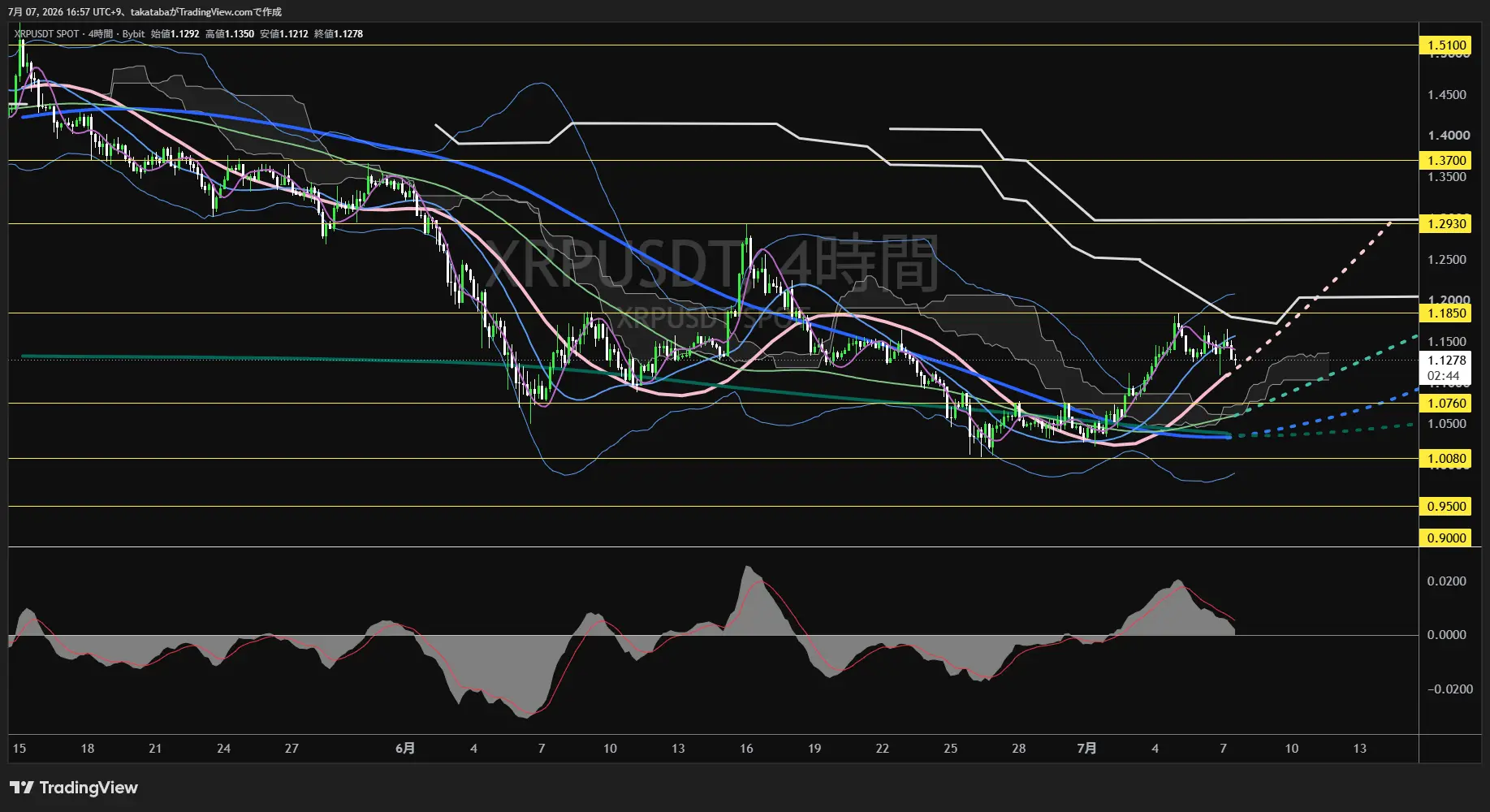Click the 1.2500 price axis value

(x=1447, y=260)
